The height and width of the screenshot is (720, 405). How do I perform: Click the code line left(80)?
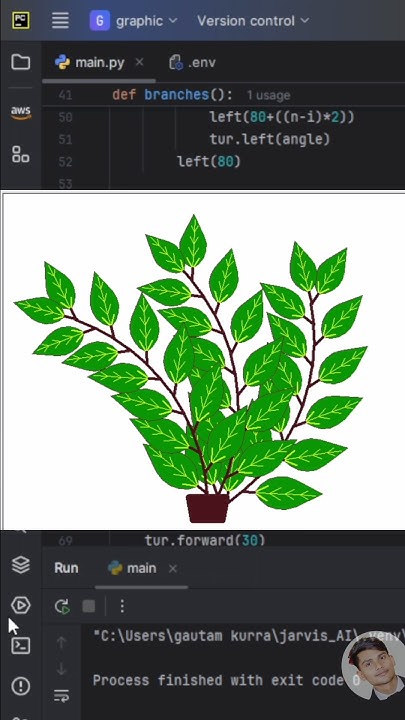(x=209, y=162)
